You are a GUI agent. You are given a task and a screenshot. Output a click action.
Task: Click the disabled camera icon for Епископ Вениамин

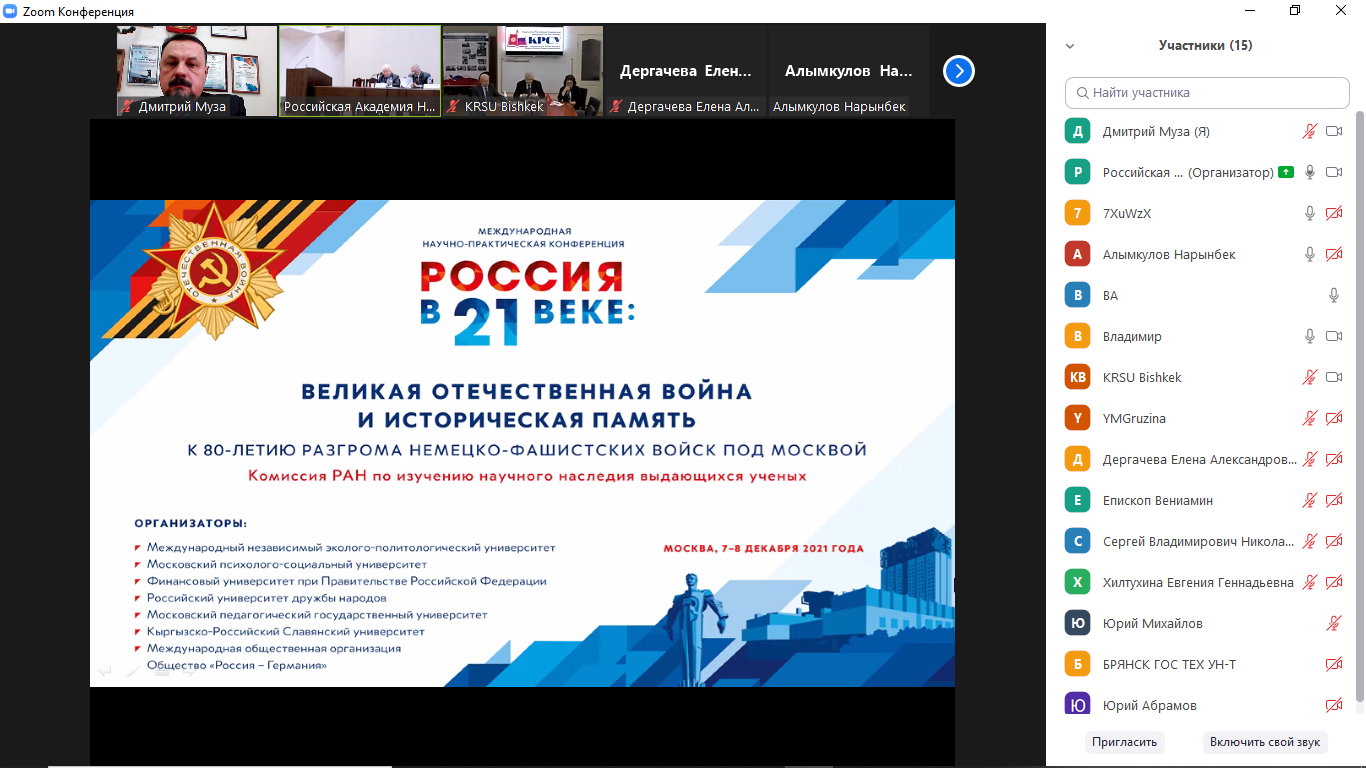pyautogui.click(x=1334, y=500)
